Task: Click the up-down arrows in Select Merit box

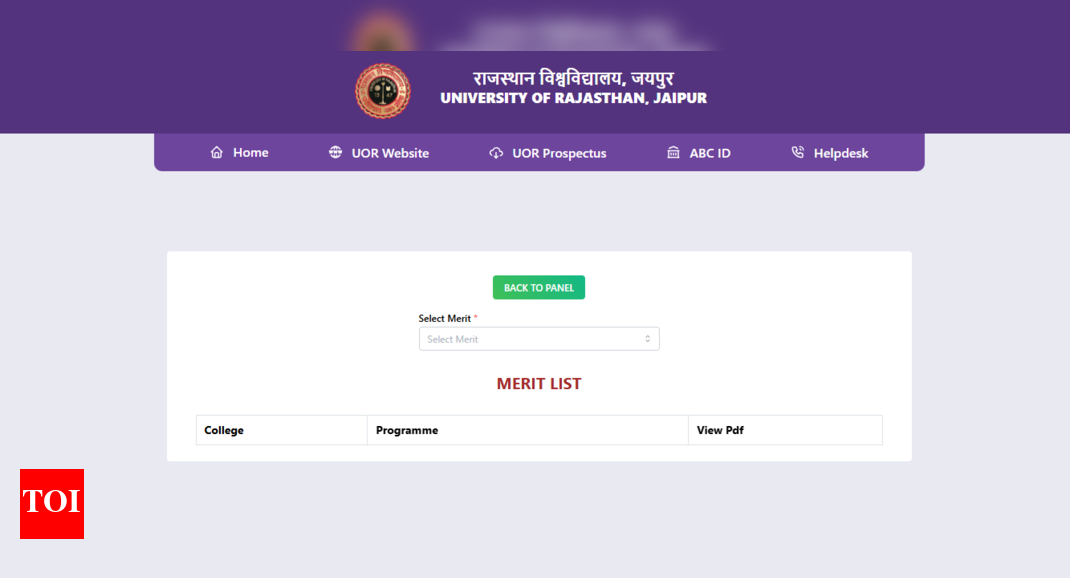Action: coord(647,339)
